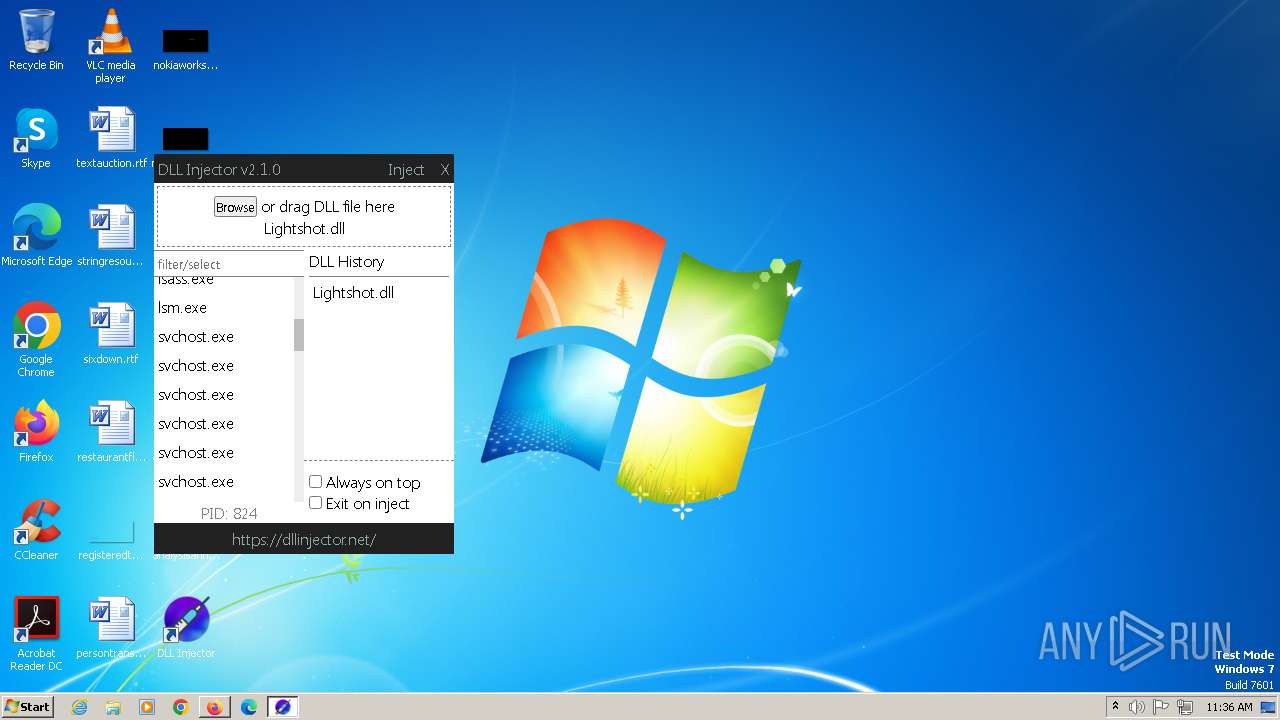
Task: Launch Google Chrome from desktop
Action: click(36, 340)
